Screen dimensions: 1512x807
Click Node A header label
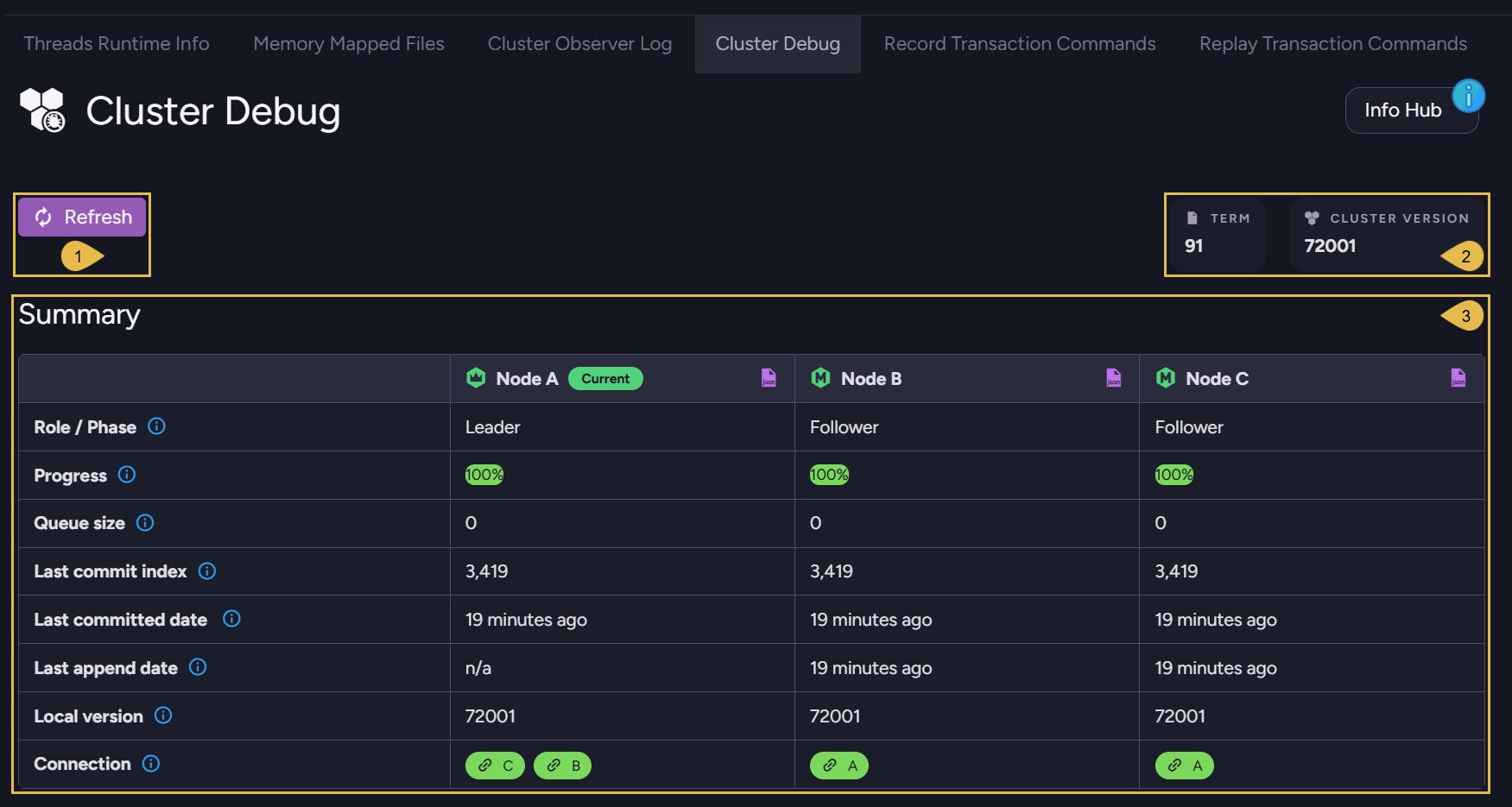pyautogui.click(x=528, y=379)
